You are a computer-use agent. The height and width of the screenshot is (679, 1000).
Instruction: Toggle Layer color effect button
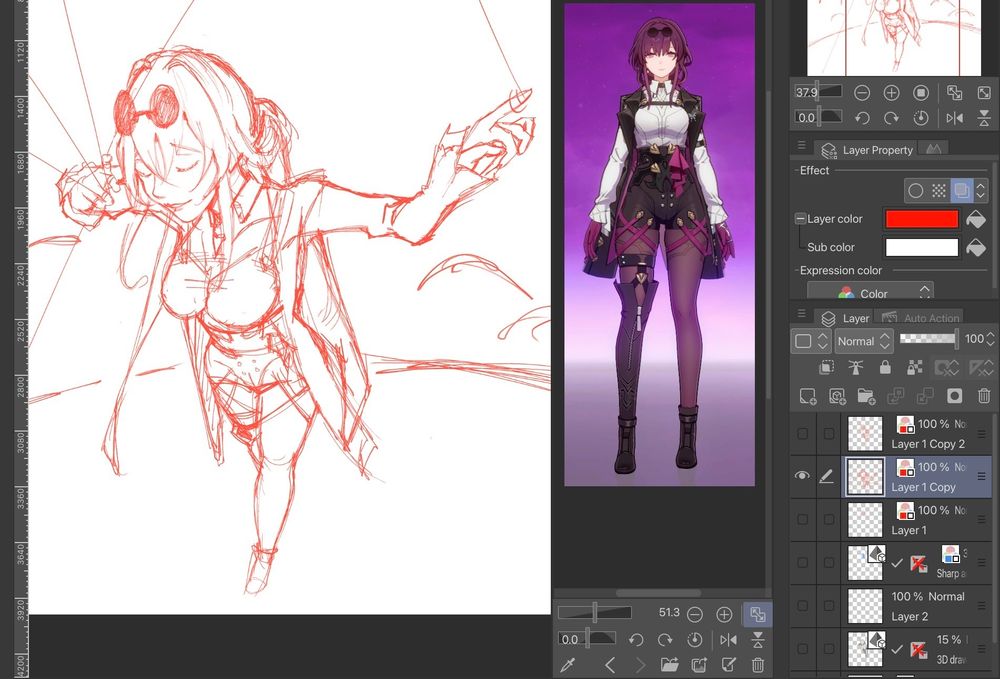(x=961, y=190)
